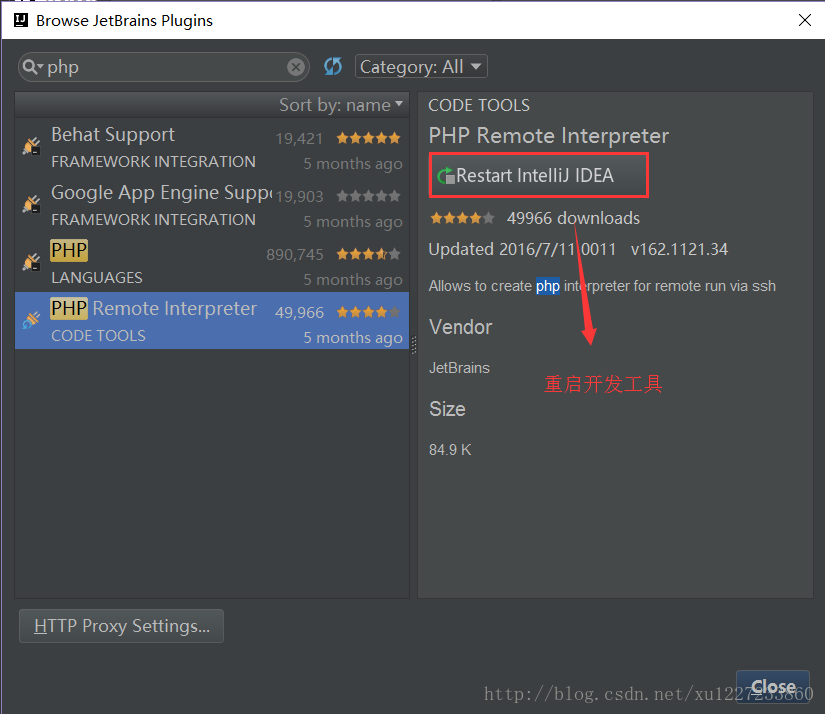Select the PHP languages plugin entry
Viewport: 825px width, 714px height.
[212, 263]
